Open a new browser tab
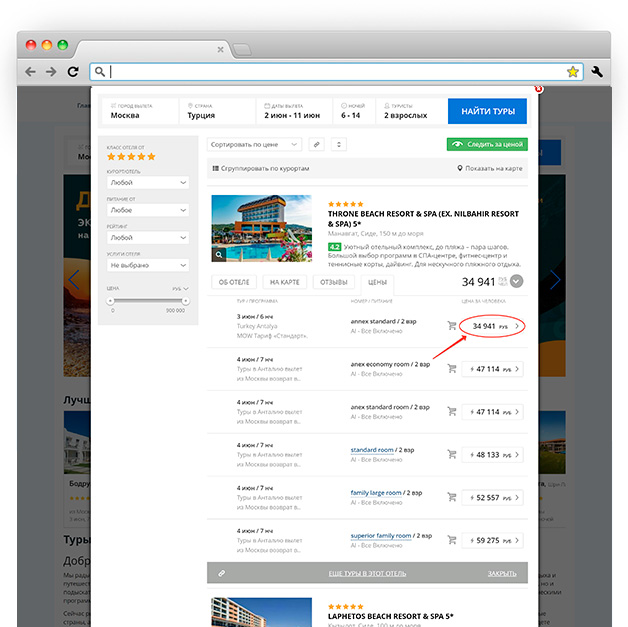The width and height of the screenshot is (628, 627). click(x=242, y=50)
